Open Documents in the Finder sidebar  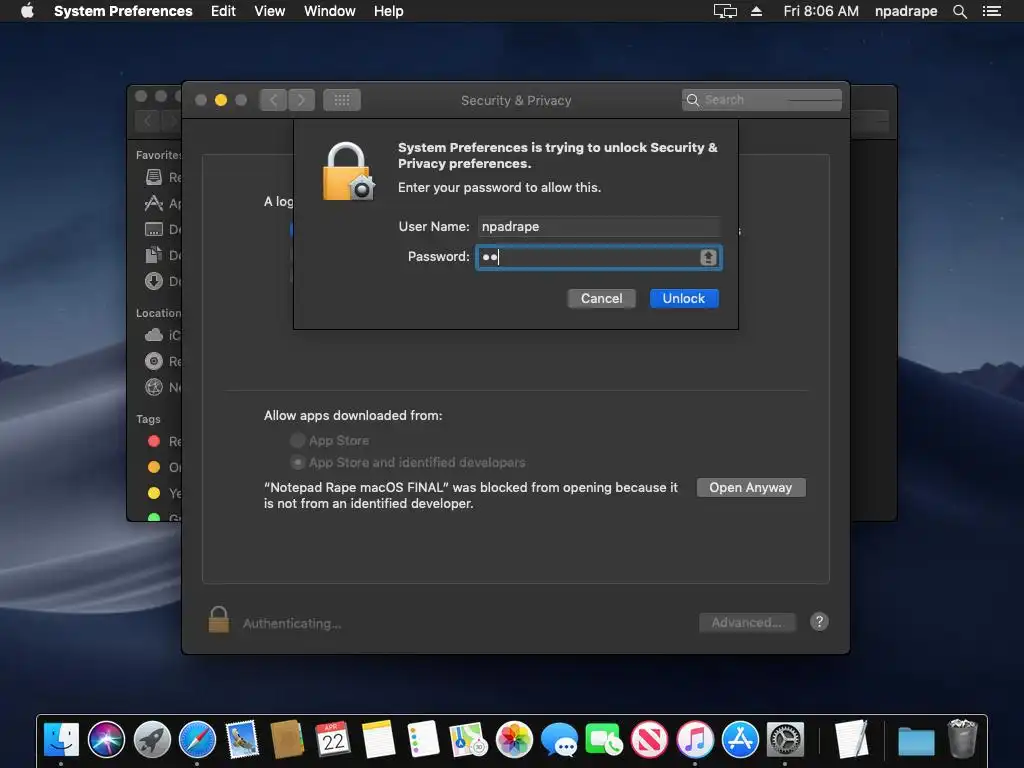(162, 255)
